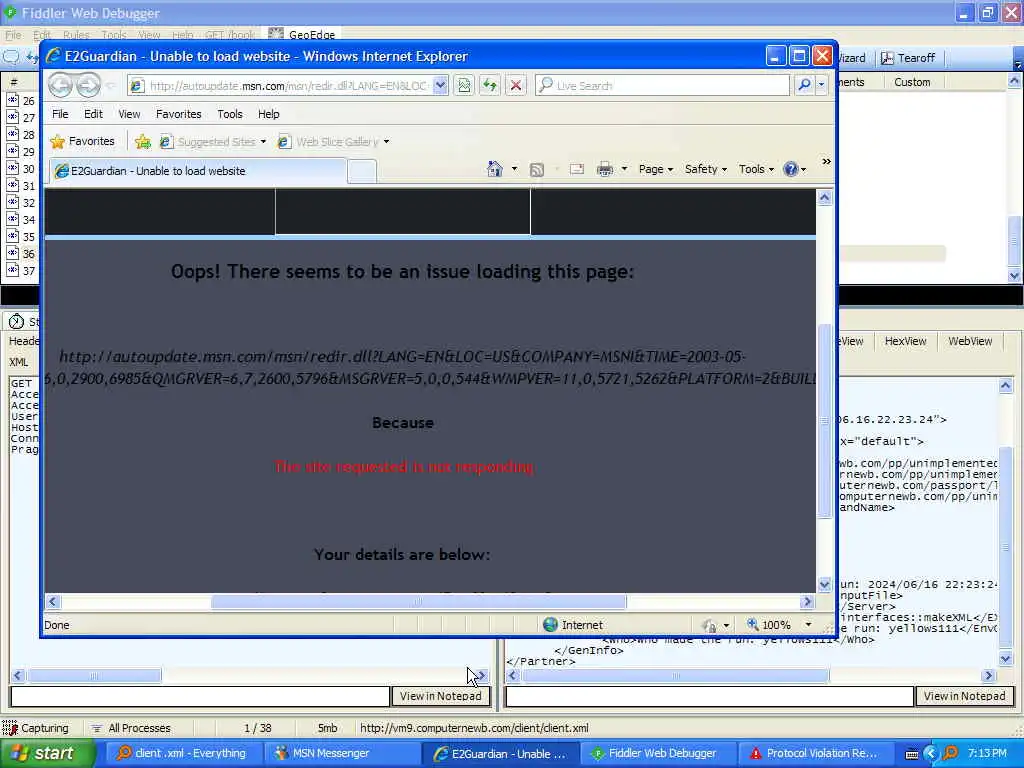Open a new blank tab in IE
The height and width of the screenshot is (768, 1024).
click(362, 171)
